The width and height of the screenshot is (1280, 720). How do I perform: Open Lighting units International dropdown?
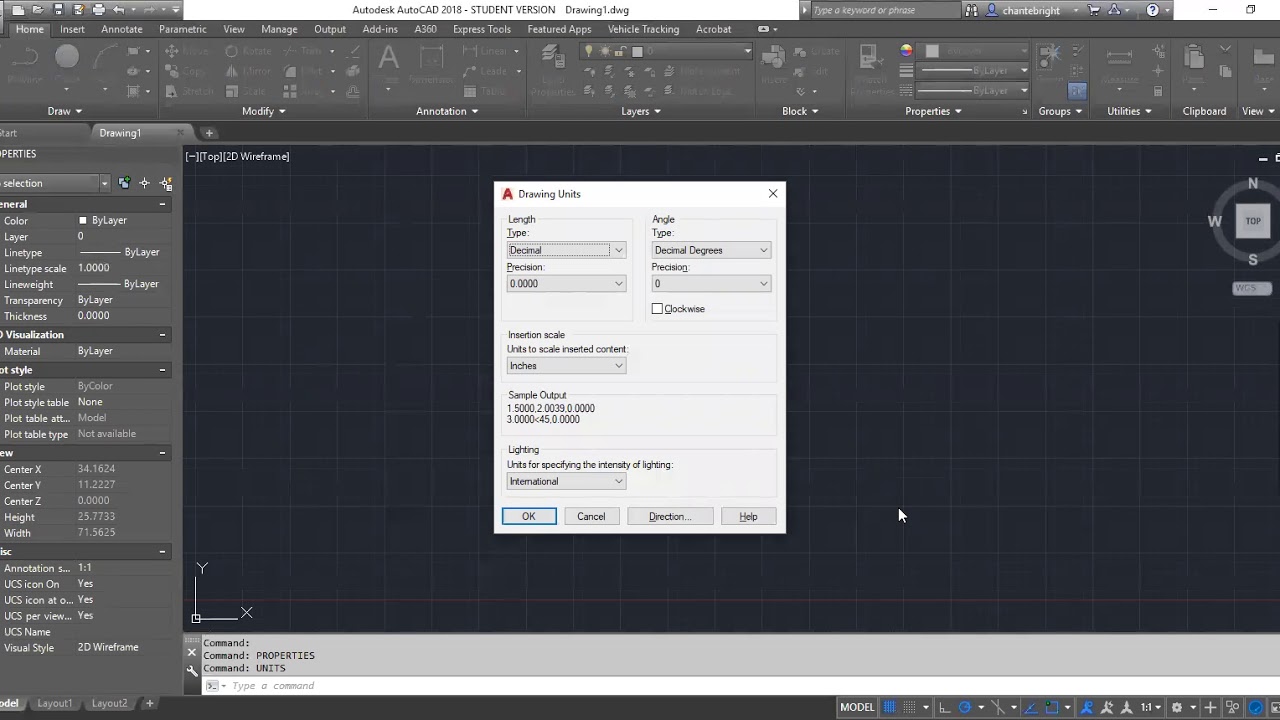pos(566,482)
